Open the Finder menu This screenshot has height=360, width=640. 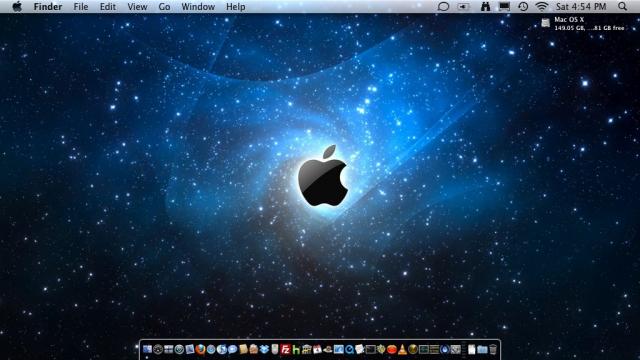point(48,7)
